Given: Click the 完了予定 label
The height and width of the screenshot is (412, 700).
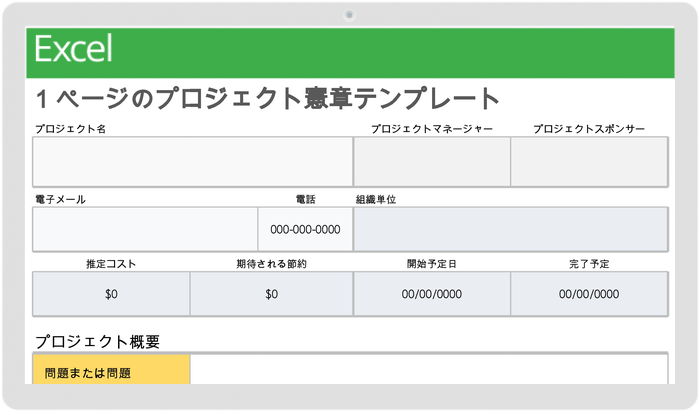Looking at the screenshot, I should pyautogui.click(x=589, y=264).
